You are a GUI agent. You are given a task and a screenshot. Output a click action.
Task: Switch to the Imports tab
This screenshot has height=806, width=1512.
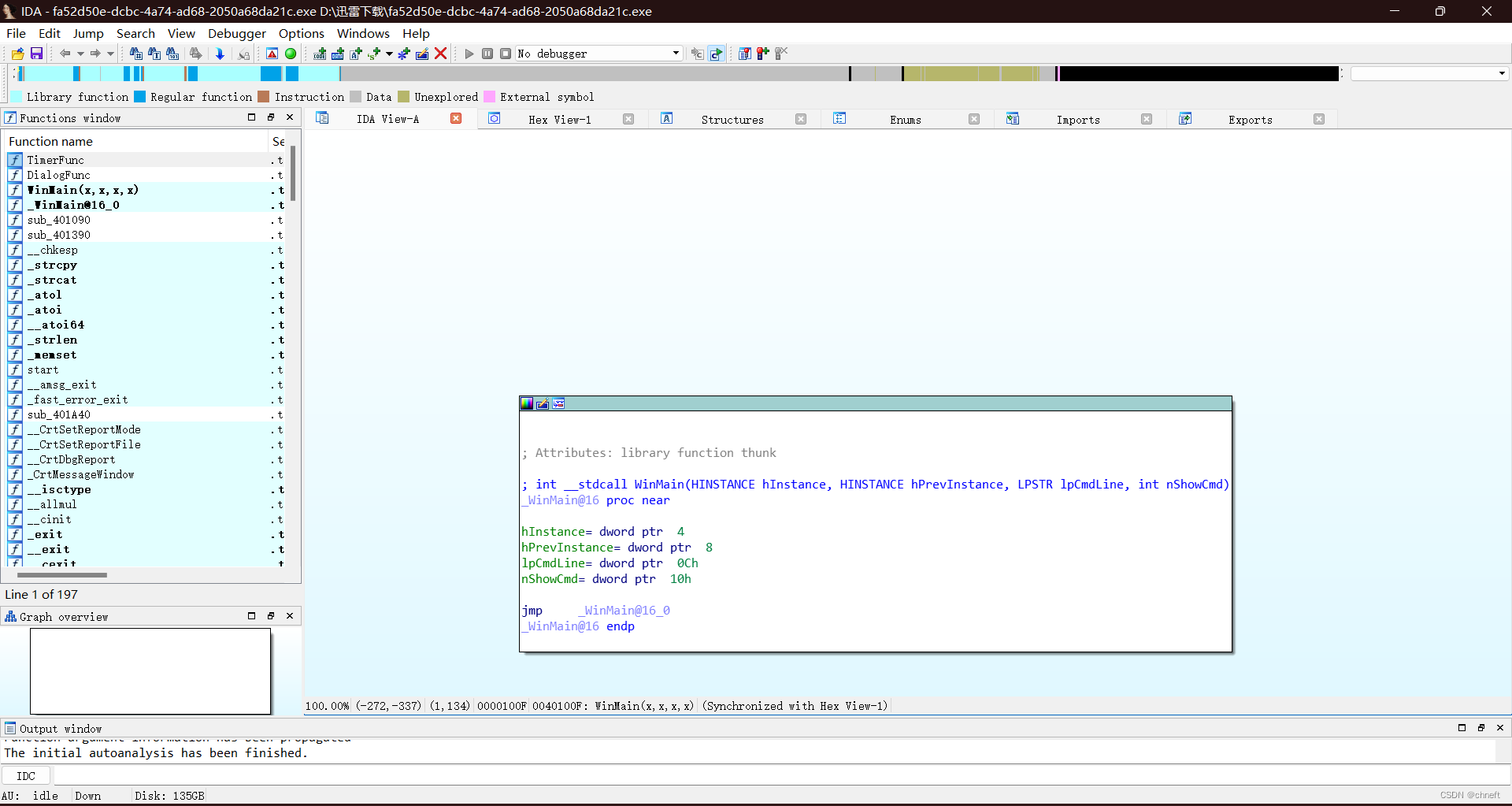pos(1078,119)
